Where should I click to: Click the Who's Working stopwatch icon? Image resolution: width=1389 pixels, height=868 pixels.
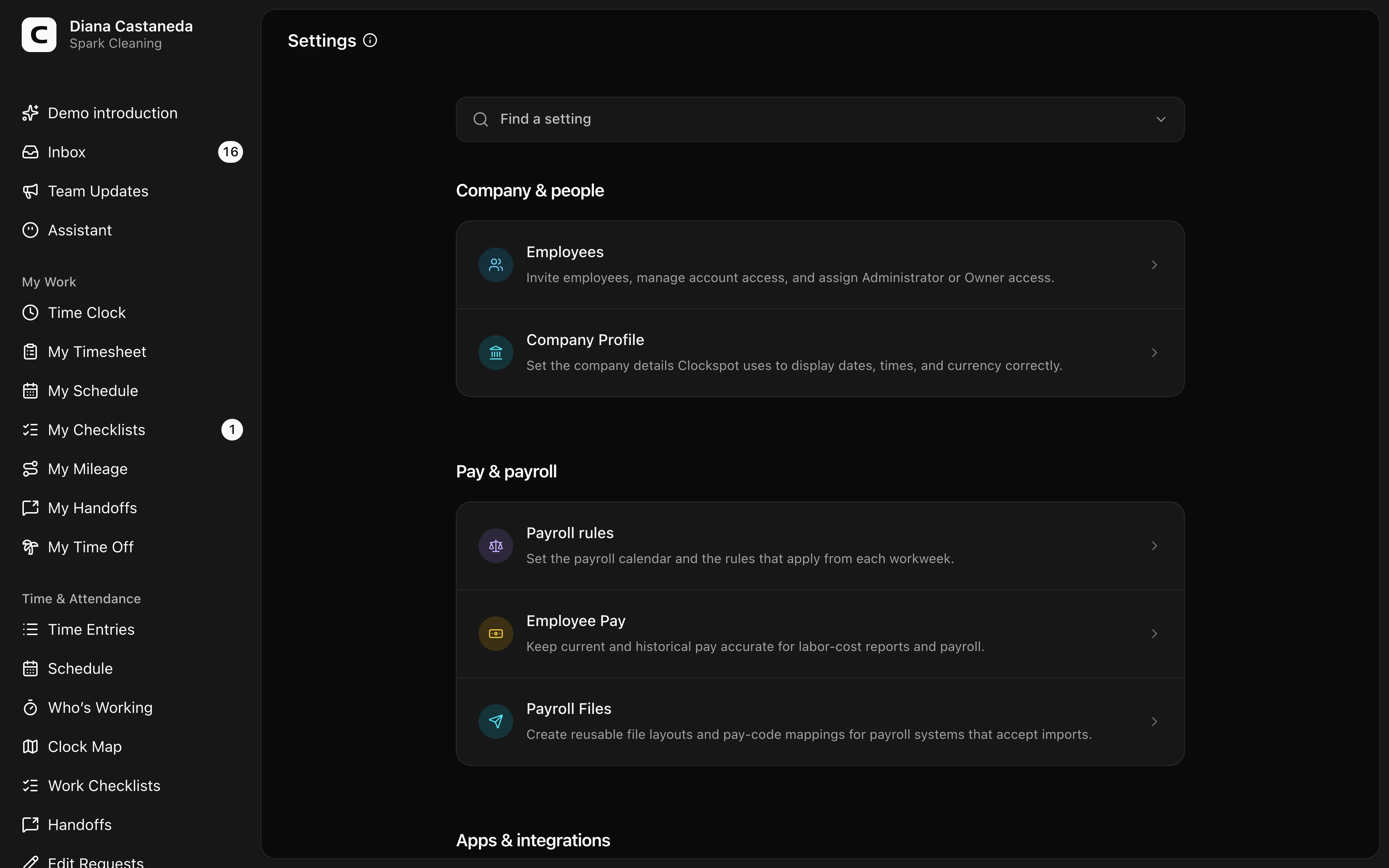pos(30,708)
